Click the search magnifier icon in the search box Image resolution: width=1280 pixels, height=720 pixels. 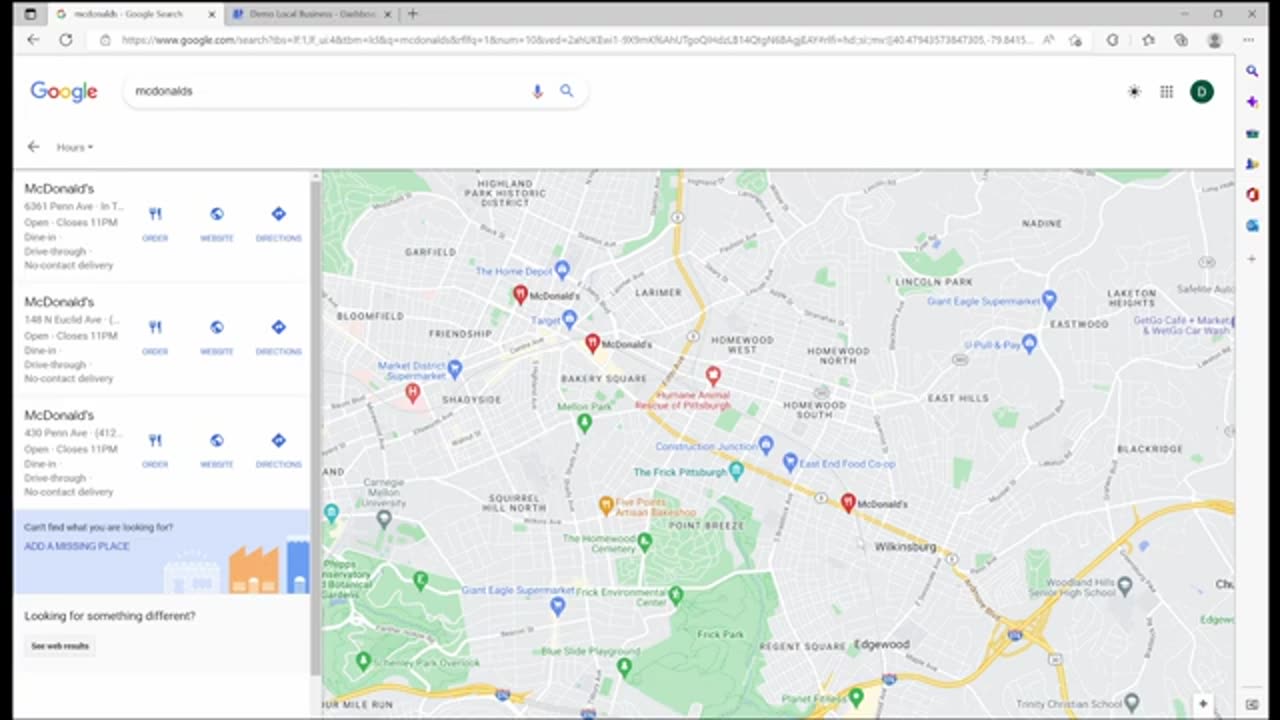(x=567, y=91)
